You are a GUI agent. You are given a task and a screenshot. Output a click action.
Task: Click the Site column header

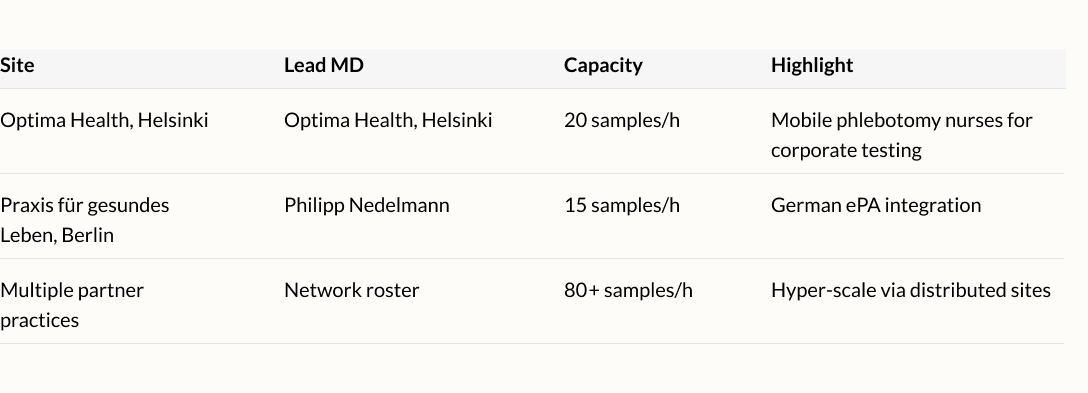(17, 65)
